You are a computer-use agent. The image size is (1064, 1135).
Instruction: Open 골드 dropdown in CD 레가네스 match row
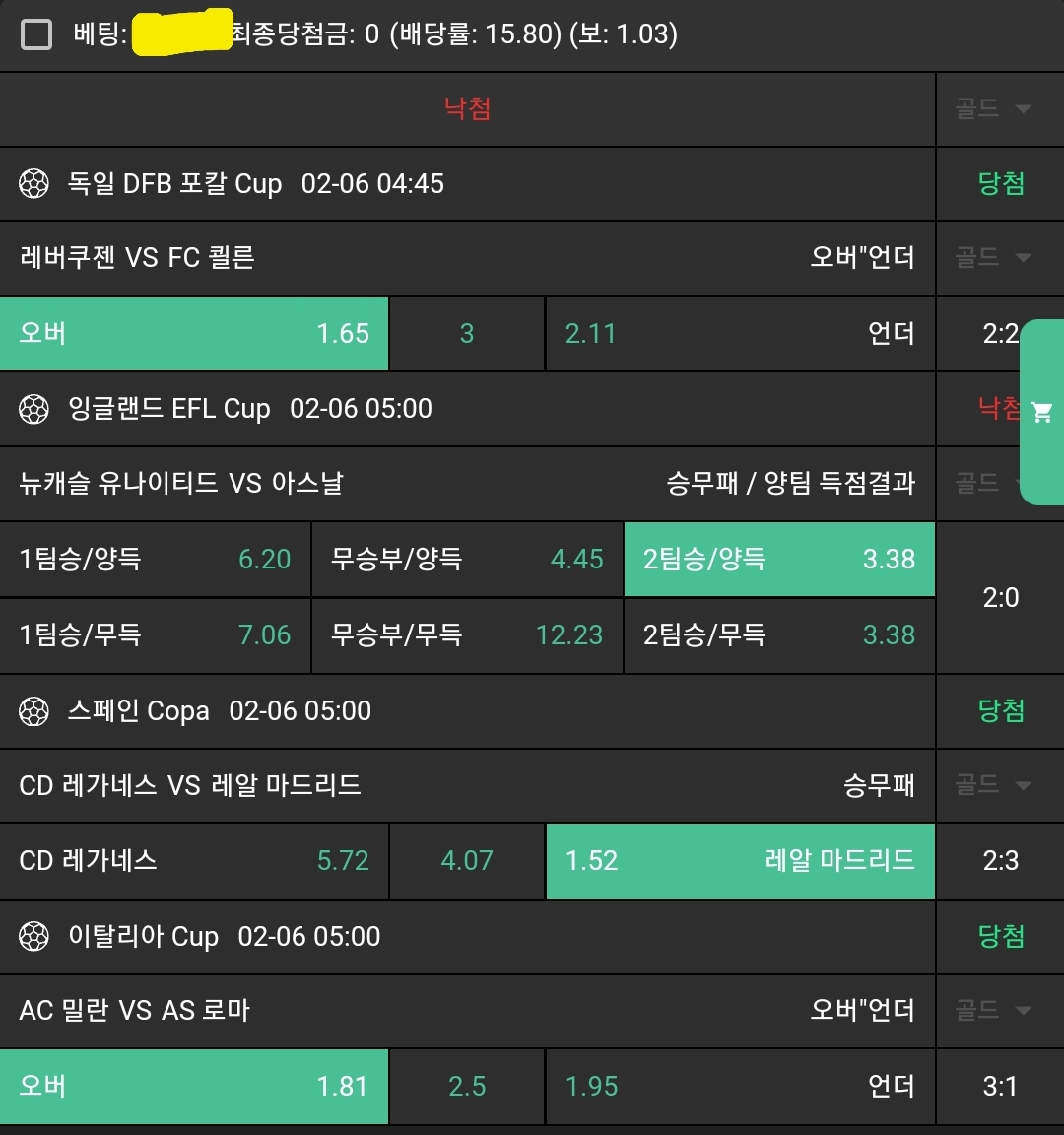(x=992, y=785)
